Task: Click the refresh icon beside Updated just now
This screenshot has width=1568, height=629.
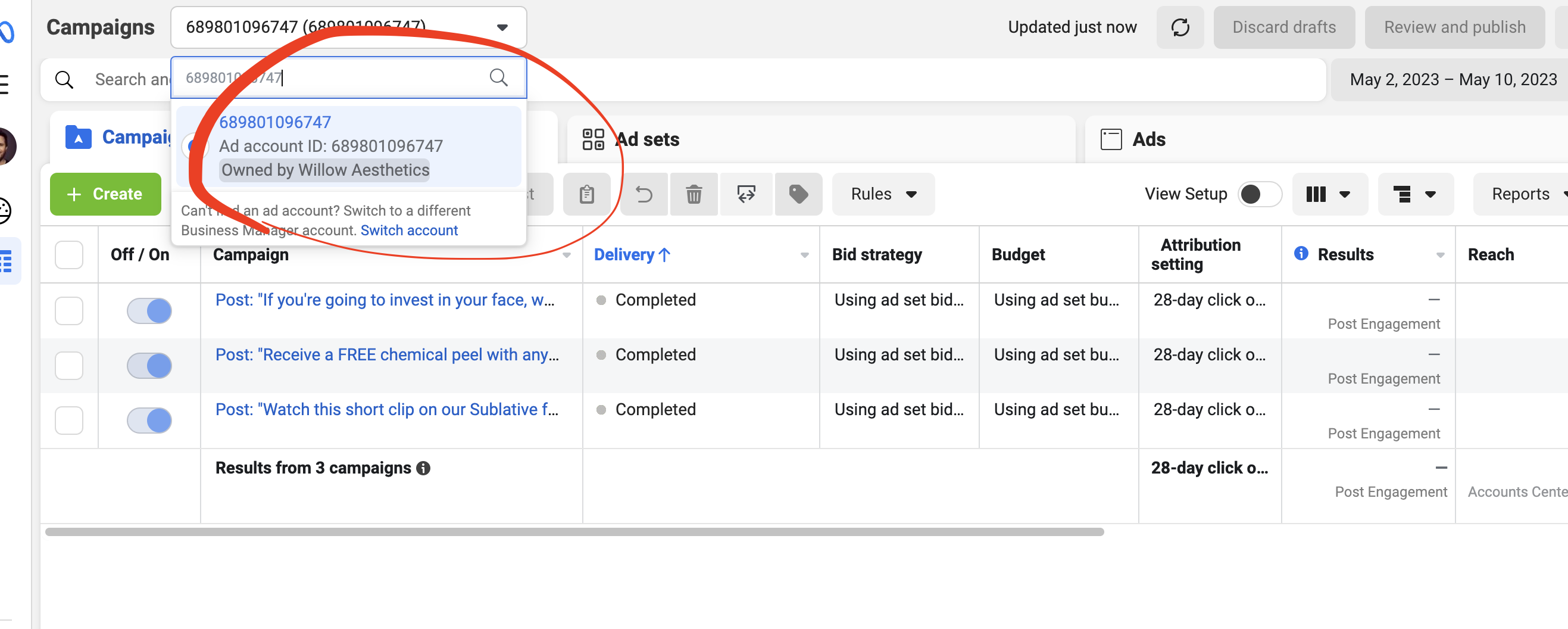Action: tap(1180, 27)
